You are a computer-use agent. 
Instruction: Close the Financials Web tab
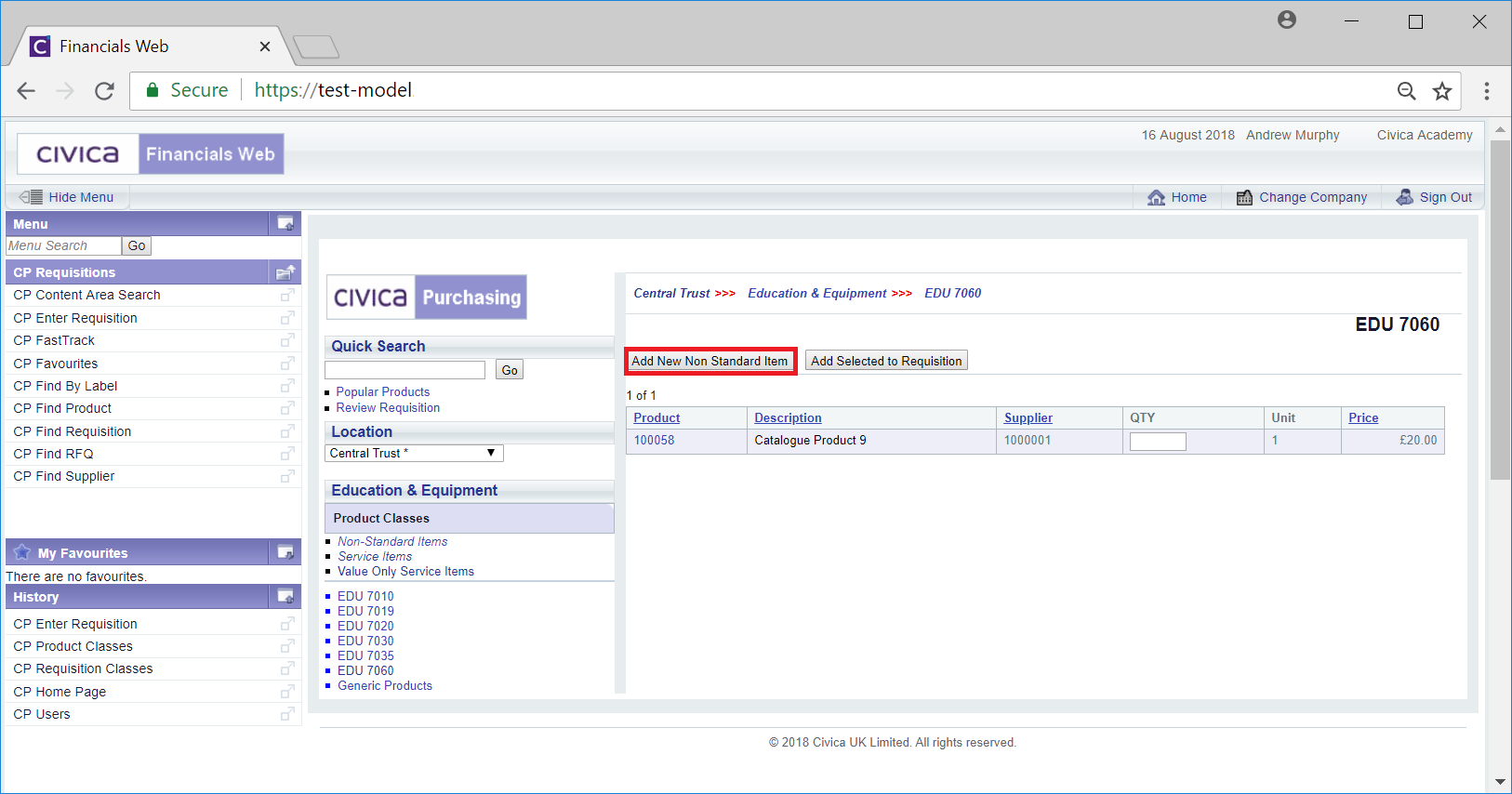265,46
